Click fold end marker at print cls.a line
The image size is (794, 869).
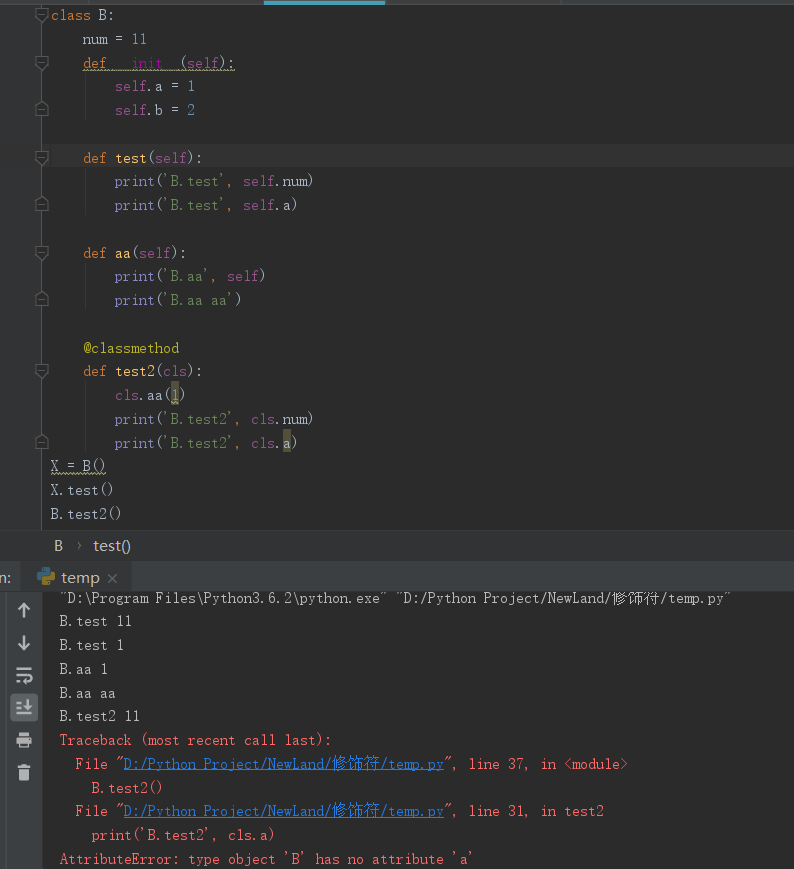pyautogui.click(x=42, y=442)
